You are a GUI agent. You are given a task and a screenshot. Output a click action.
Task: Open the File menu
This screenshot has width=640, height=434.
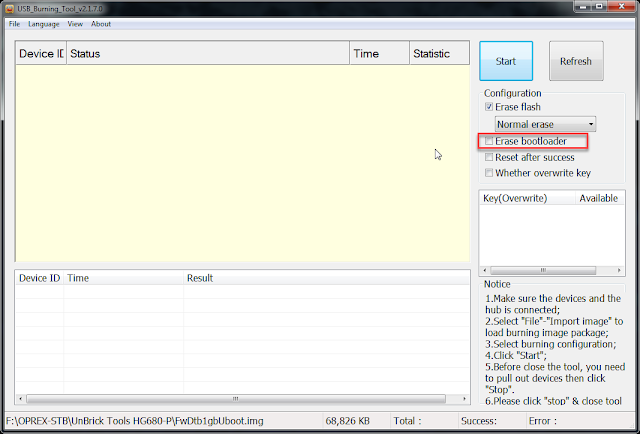coord(14,23)
